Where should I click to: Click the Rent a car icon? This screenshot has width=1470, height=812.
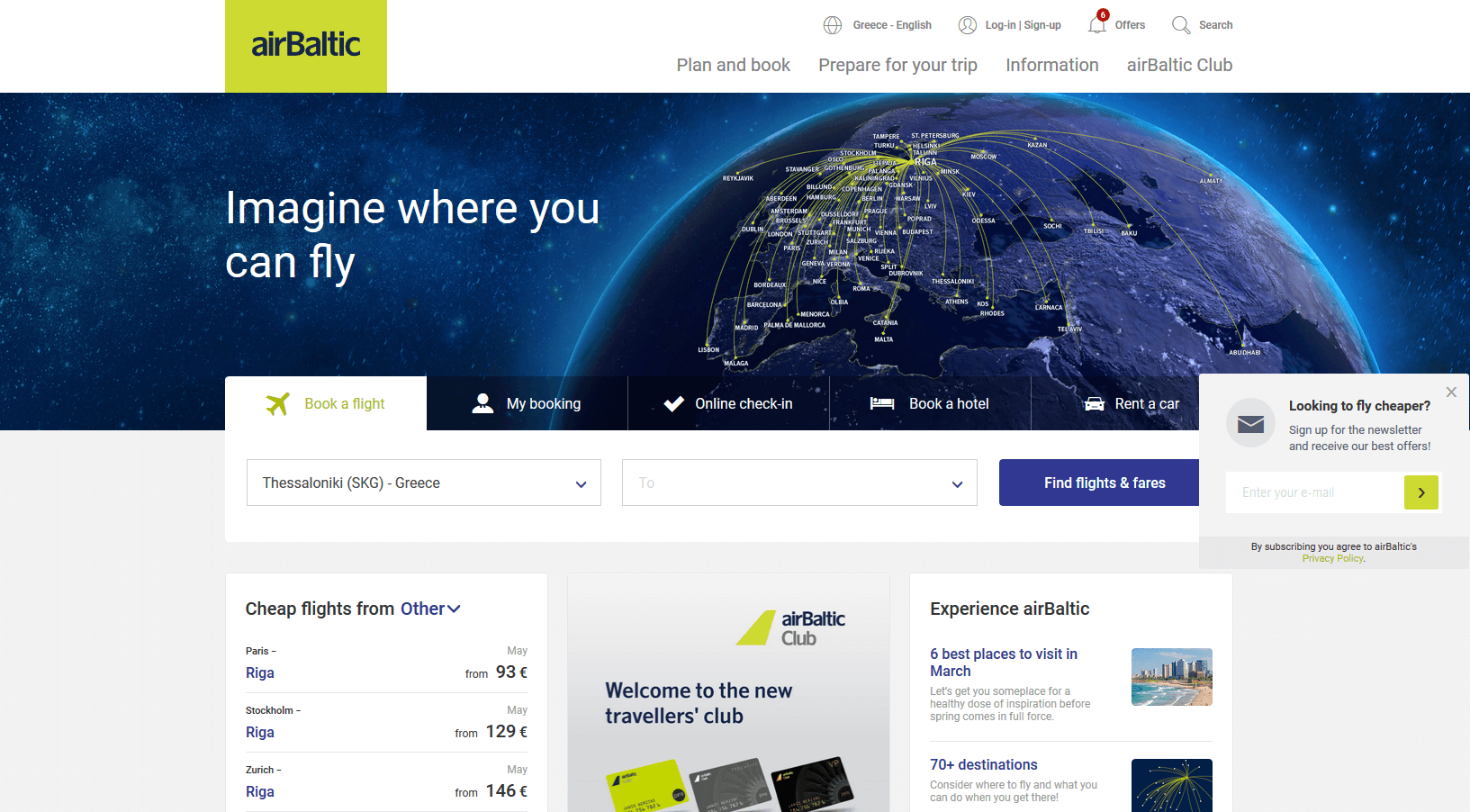pyautogui.click(x=1095, y=403)
